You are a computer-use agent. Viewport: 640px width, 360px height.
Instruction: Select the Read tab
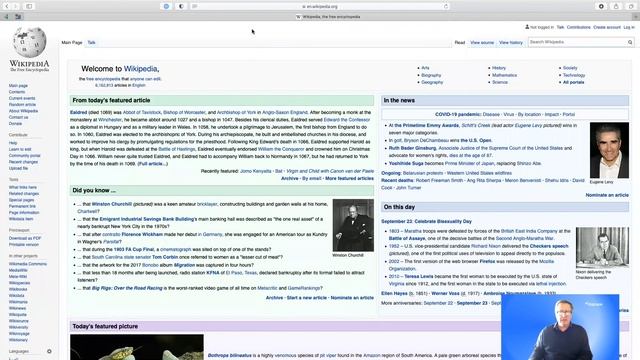tap(460, 42)
